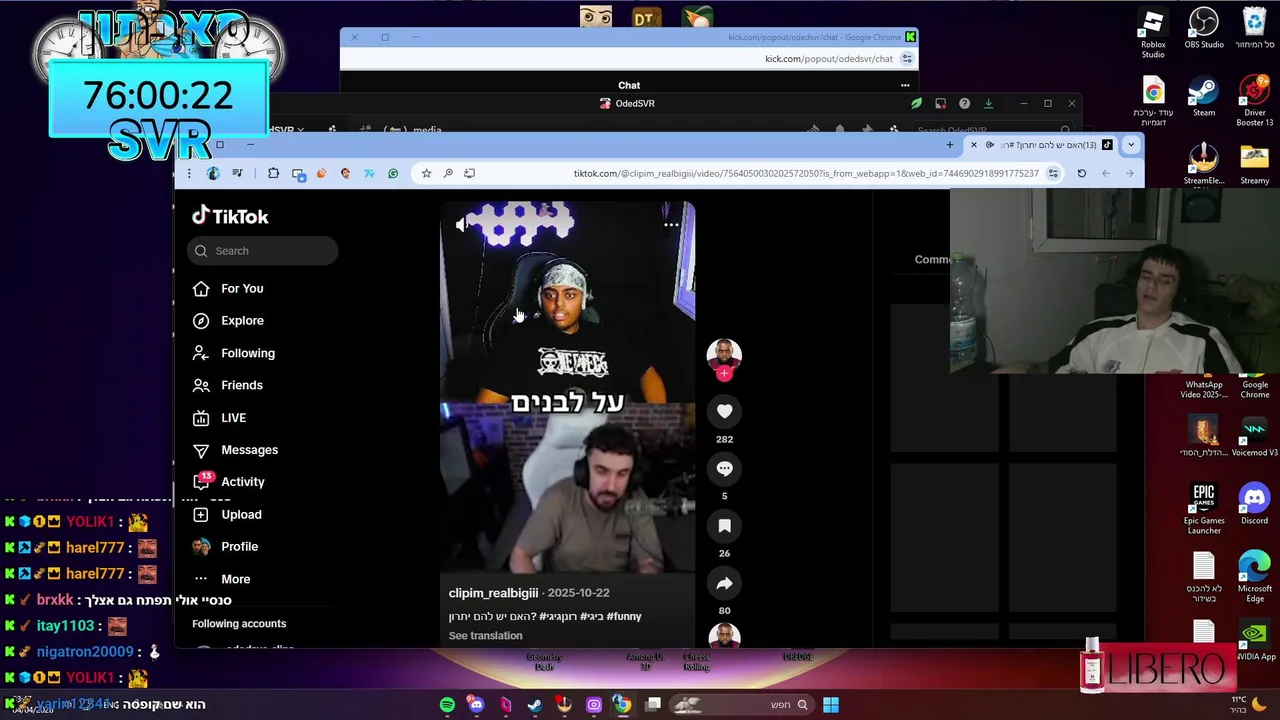Open Driver Booster 13 desktop shortcut
This screenshot has height=720, width=1280.
[x=1255, y=101]
